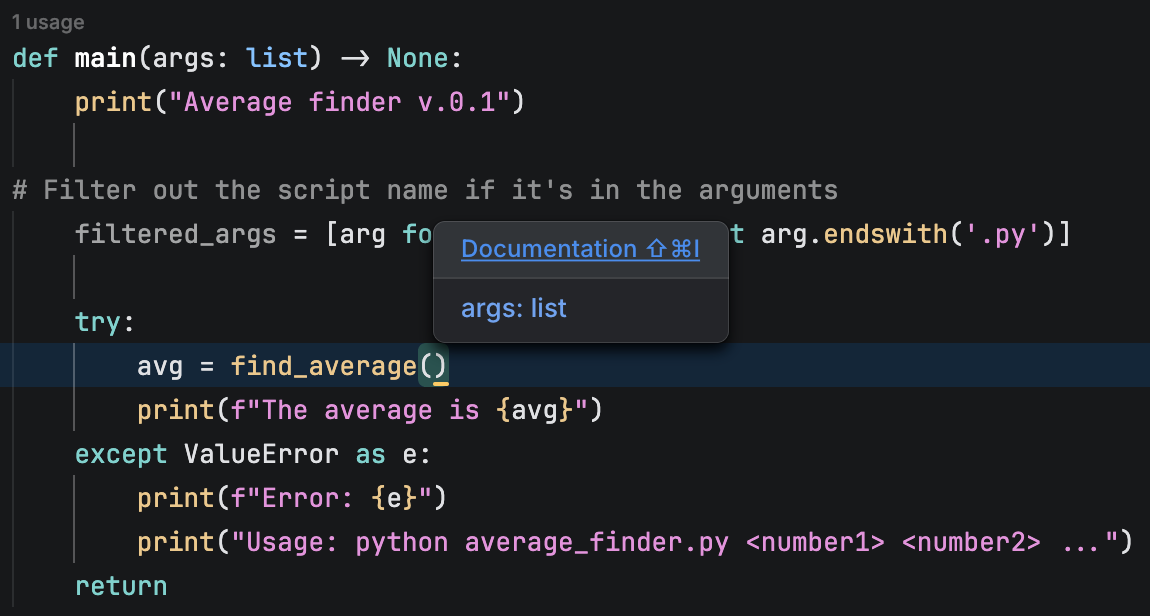
Task: Click the "Error: {e}" print statement
Action: tap(291, 498)
